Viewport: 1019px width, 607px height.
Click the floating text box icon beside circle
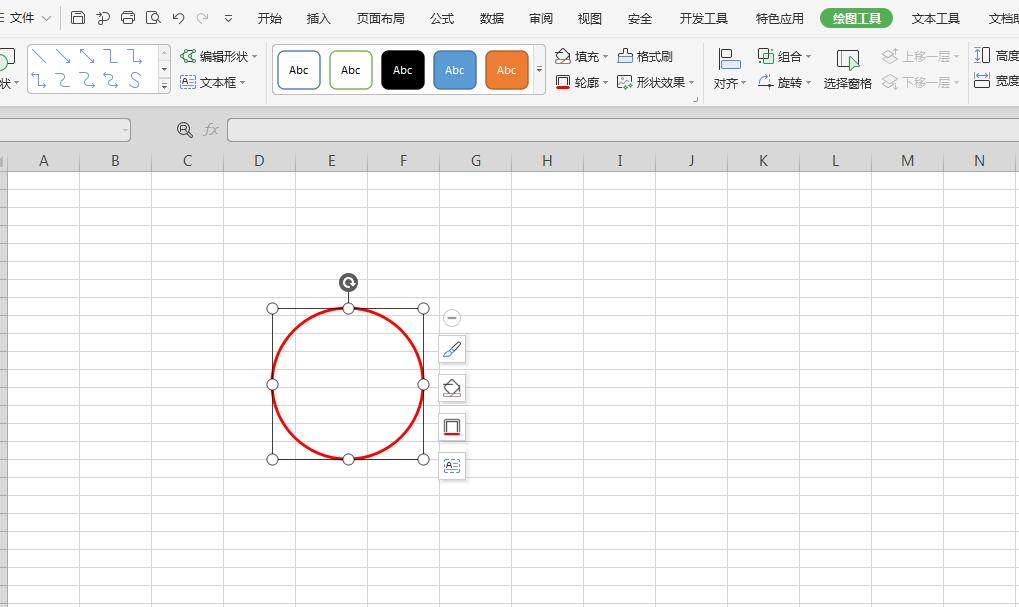(x=452, y=466)
